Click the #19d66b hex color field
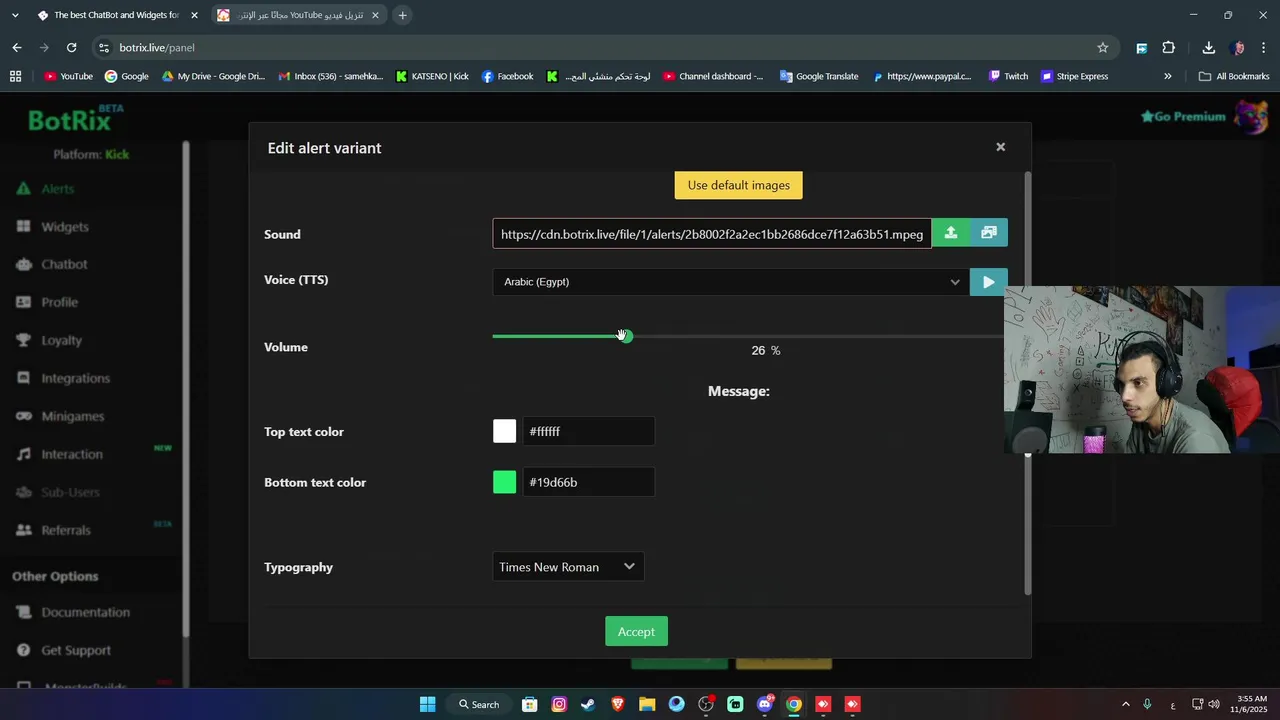 pyautogui.click(x=588, y=482)
